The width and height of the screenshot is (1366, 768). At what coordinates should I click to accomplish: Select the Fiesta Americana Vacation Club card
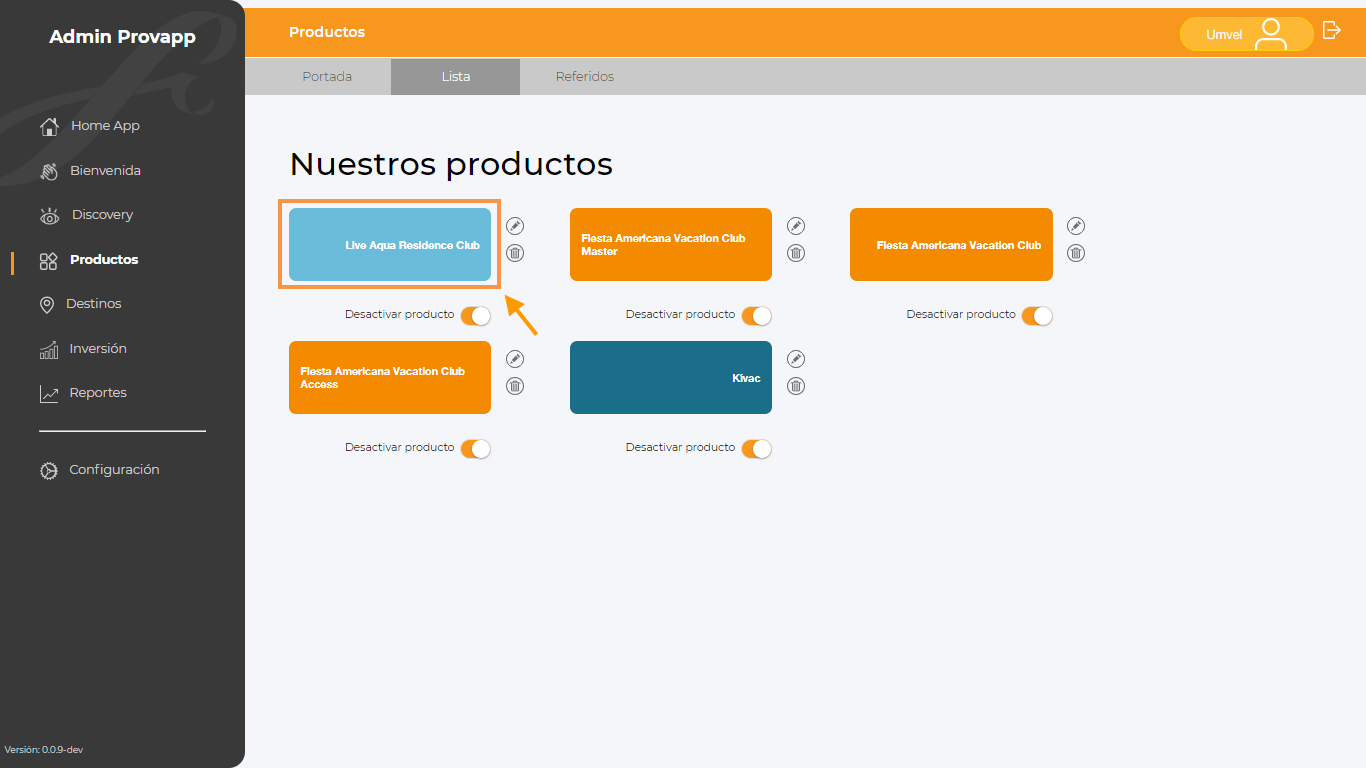coord(951,245)
